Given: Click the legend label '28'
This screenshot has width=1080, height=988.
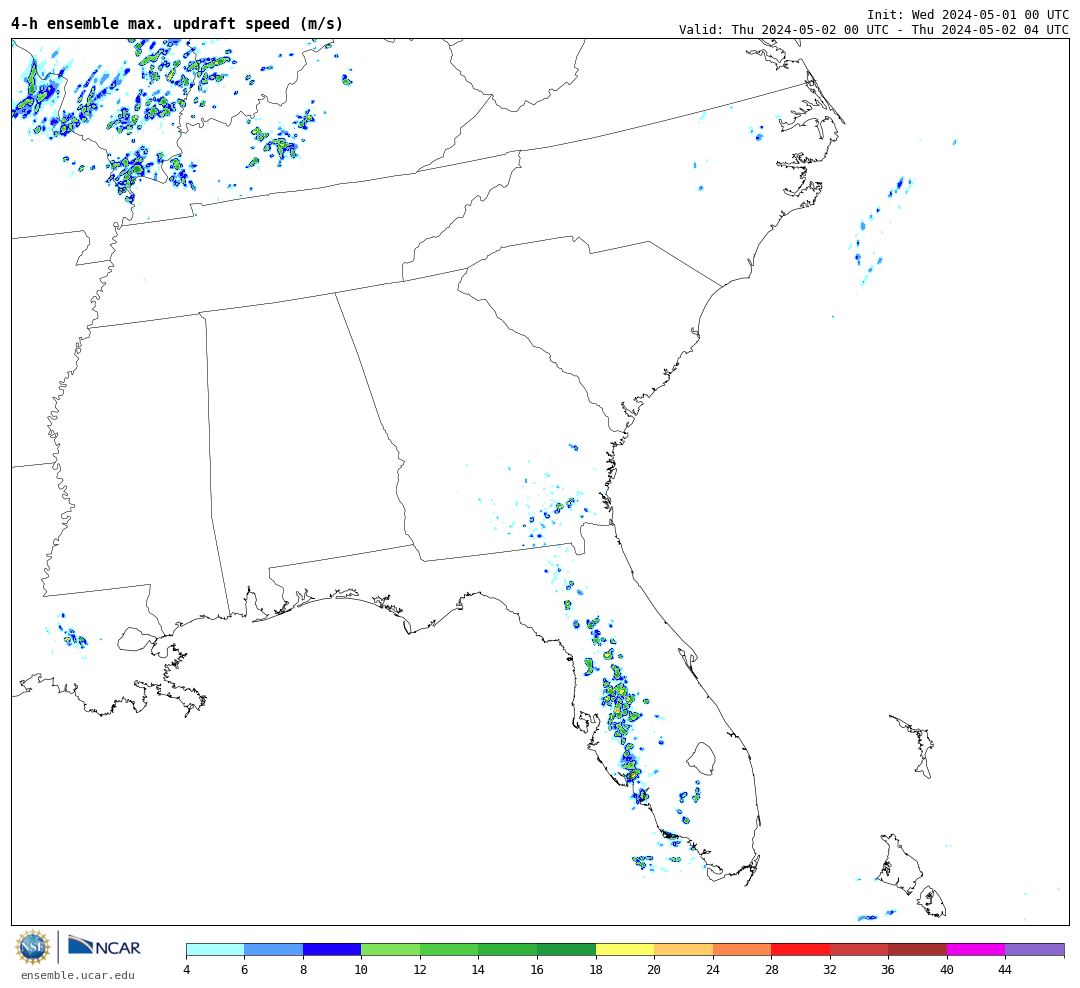Looking at the screenshot, I should pos(771,969).
